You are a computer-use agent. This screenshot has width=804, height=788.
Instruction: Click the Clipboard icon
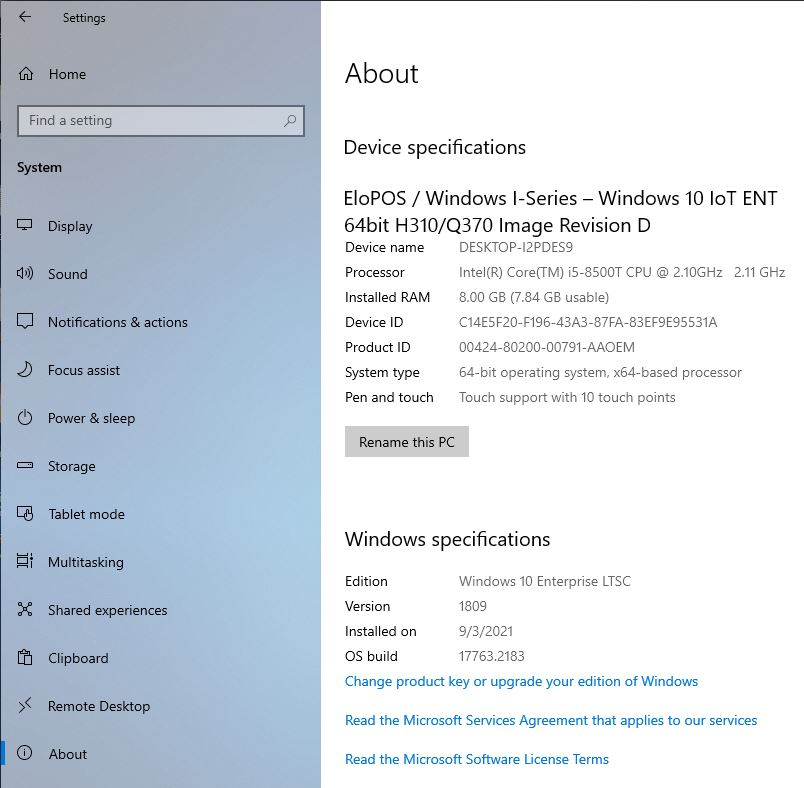(25, 657)
